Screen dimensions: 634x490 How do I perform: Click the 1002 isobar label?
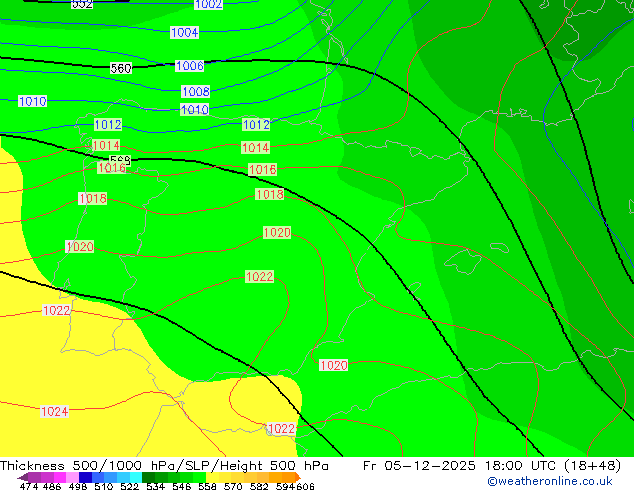tap(209, 4)
